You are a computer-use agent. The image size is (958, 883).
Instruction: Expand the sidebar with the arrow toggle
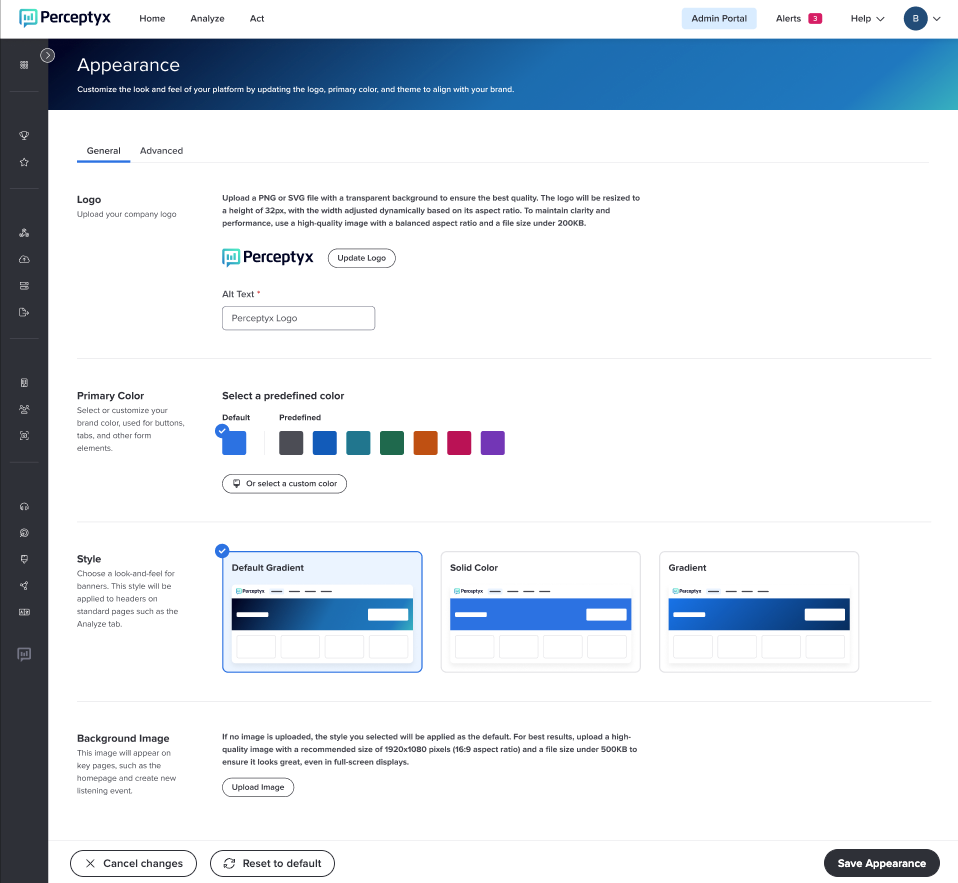47,56
